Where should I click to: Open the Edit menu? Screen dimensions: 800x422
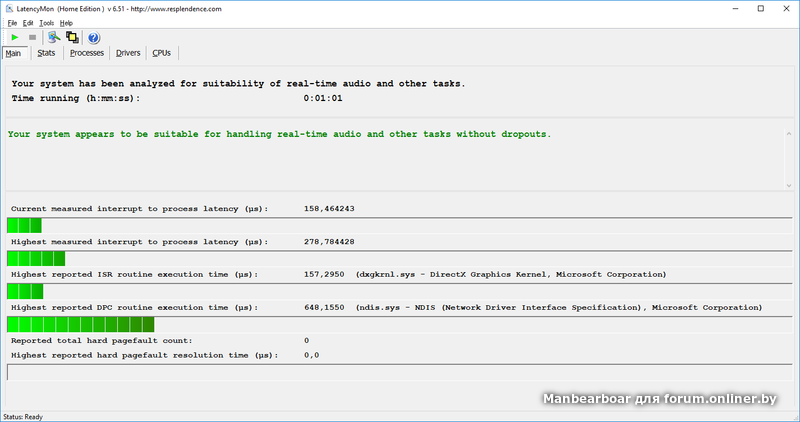coord(27,22)
